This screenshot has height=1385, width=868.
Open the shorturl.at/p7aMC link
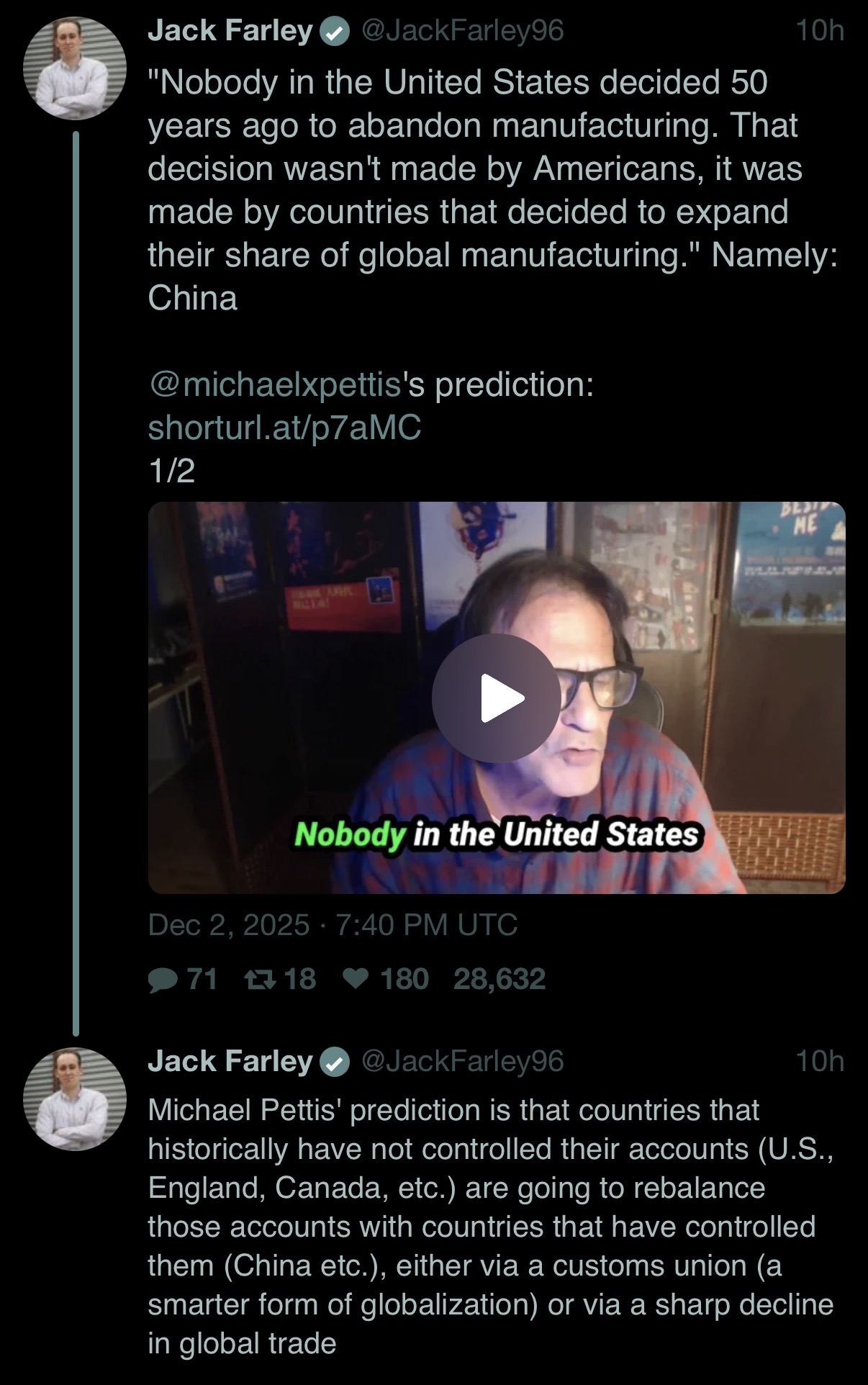(284, 428)
